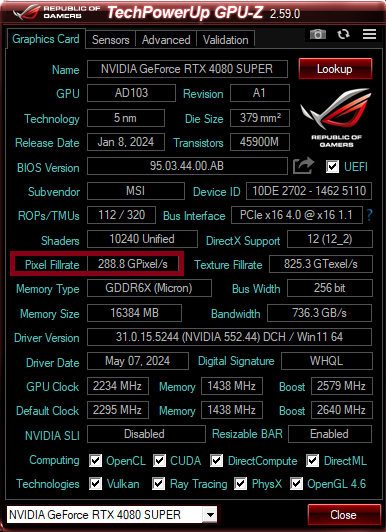
Task: Click the refresh arrows icon
Action: [343, 34]
